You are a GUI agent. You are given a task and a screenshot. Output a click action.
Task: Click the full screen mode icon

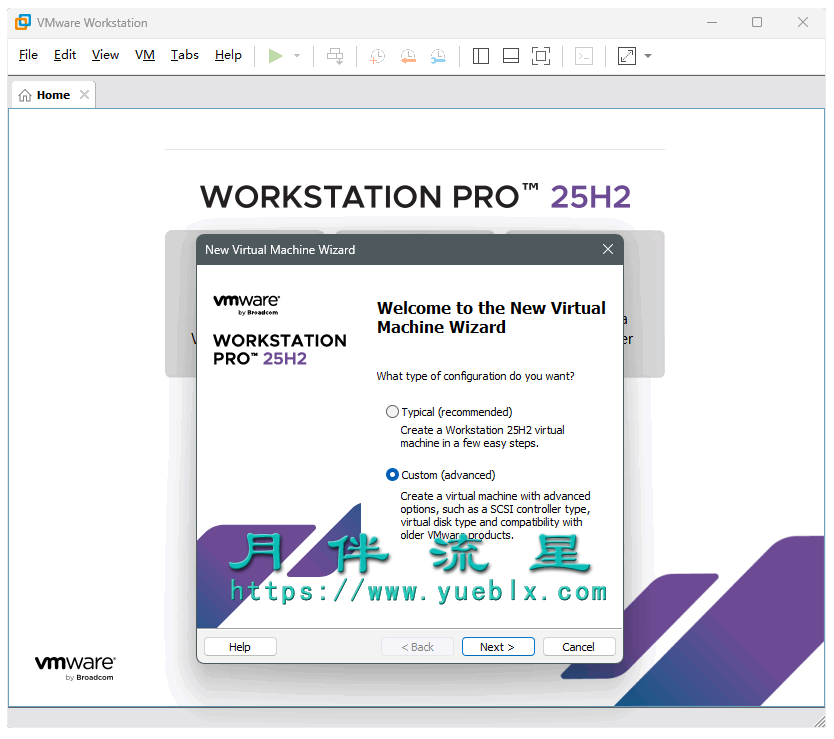coord(541,56)
